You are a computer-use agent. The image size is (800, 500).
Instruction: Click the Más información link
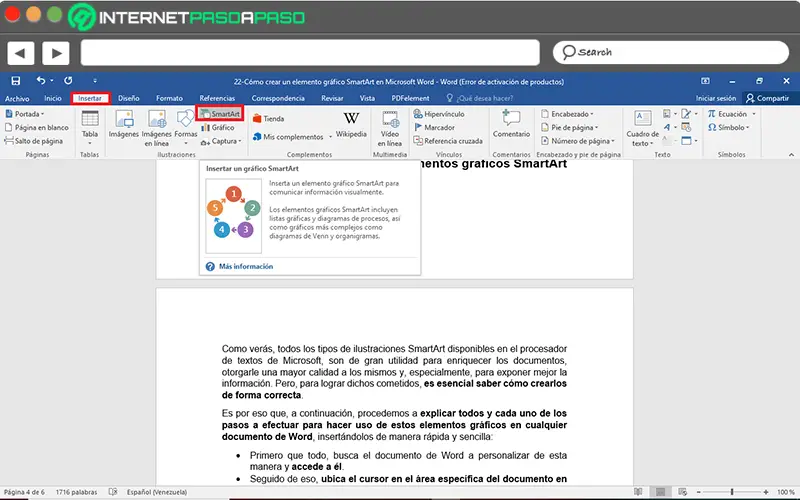[x=246, y=266]
